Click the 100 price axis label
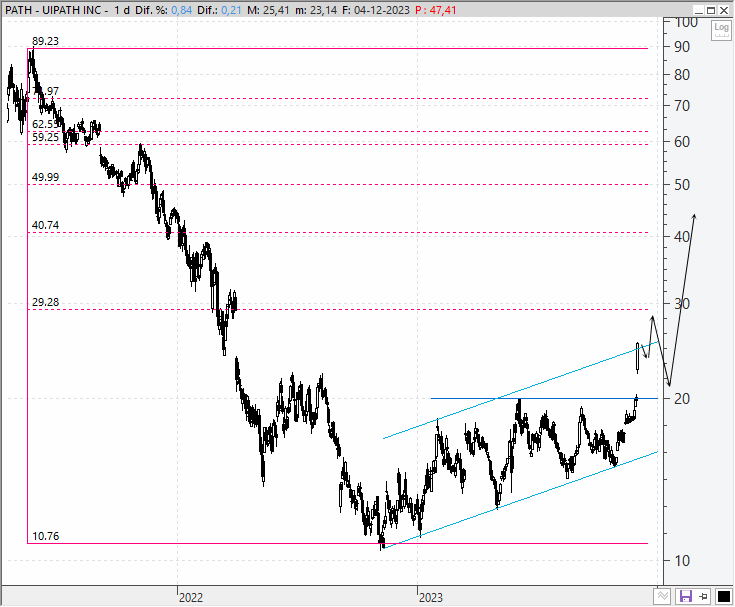This screenshot has height=607, width=735. point(687,22)
